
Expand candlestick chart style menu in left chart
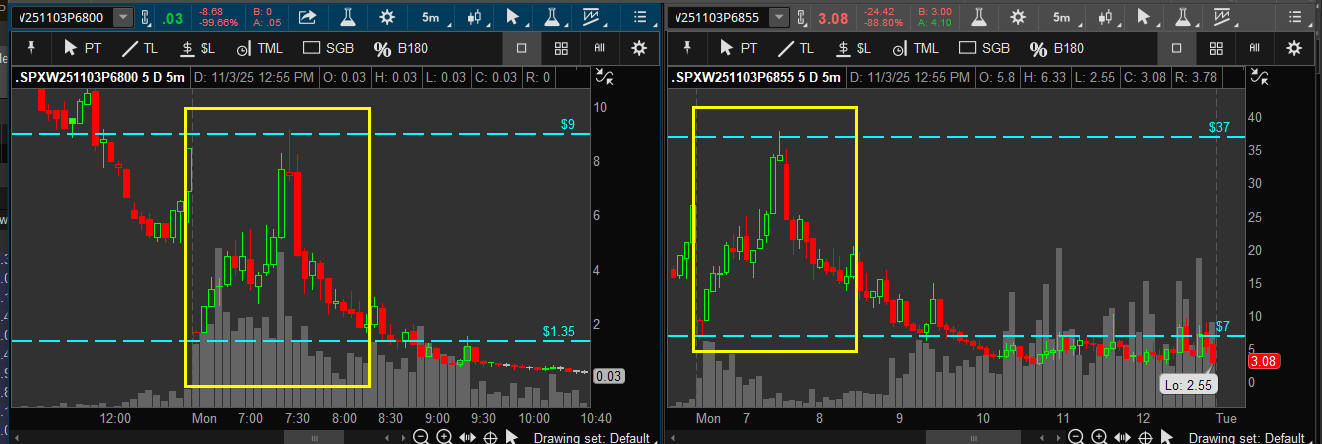pos(475,17)
